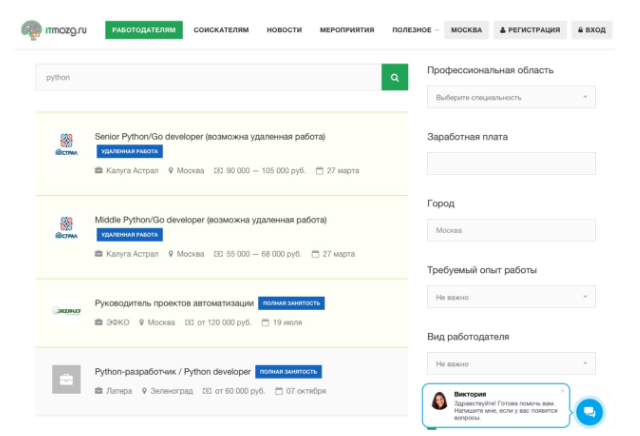Click the green search magnifier button
Viewport: 640px width, 436px height.
[x=395, y=77]
